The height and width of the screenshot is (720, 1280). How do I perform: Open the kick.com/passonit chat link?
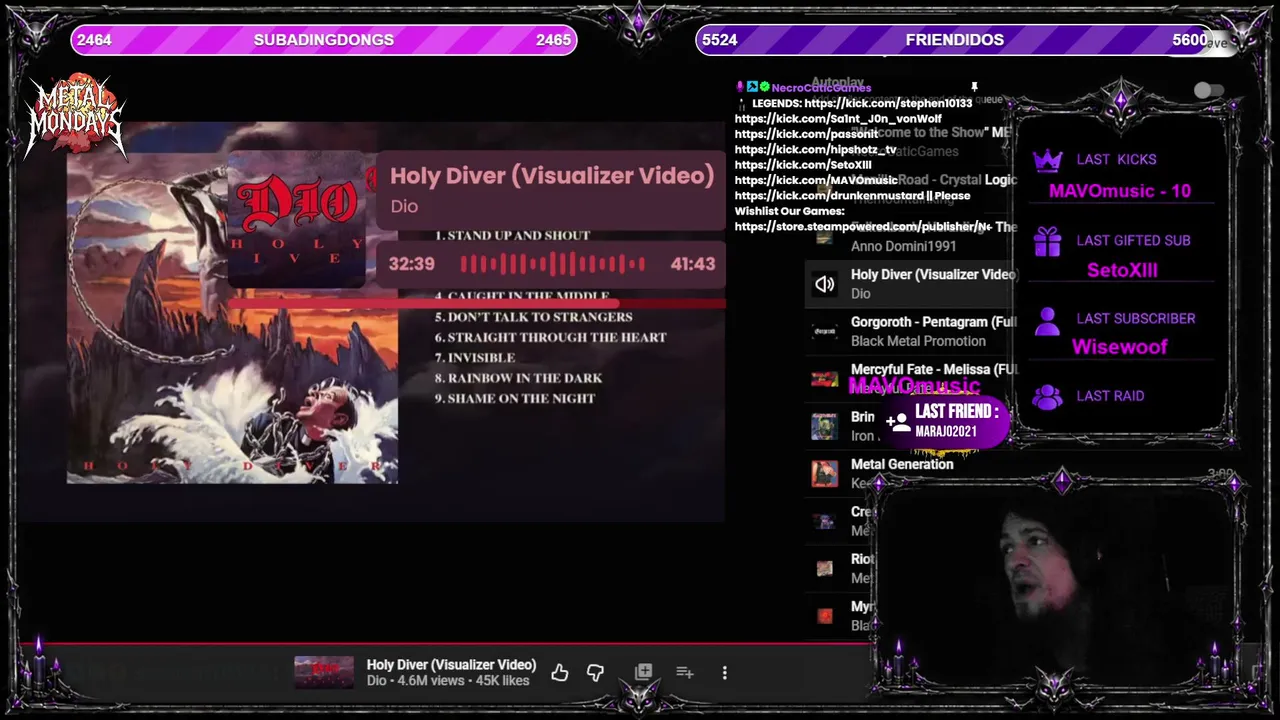806,134
